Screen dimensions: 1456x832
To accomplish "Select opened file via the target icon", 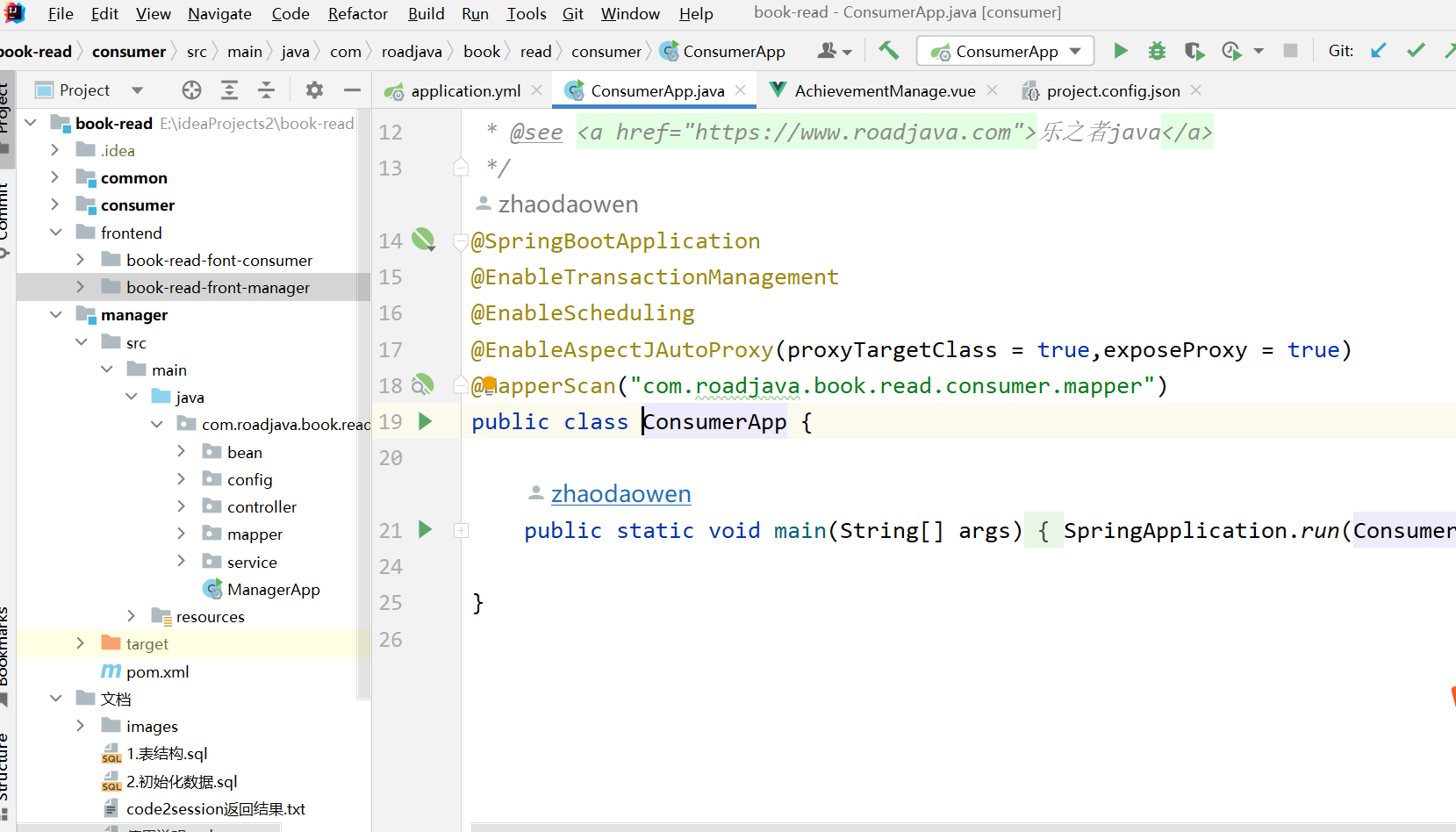I will (191, 90).
